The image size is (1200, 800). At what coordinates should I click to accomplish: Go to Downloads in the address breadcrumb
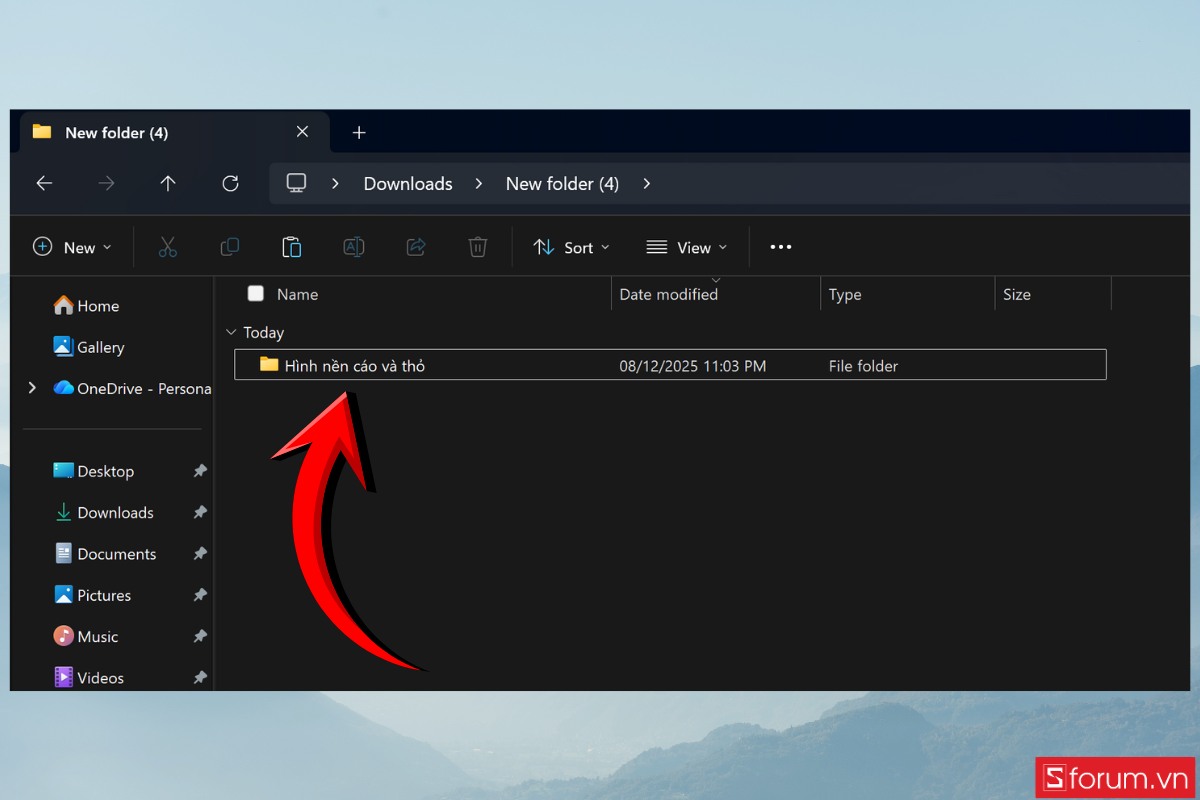(408, 183)
